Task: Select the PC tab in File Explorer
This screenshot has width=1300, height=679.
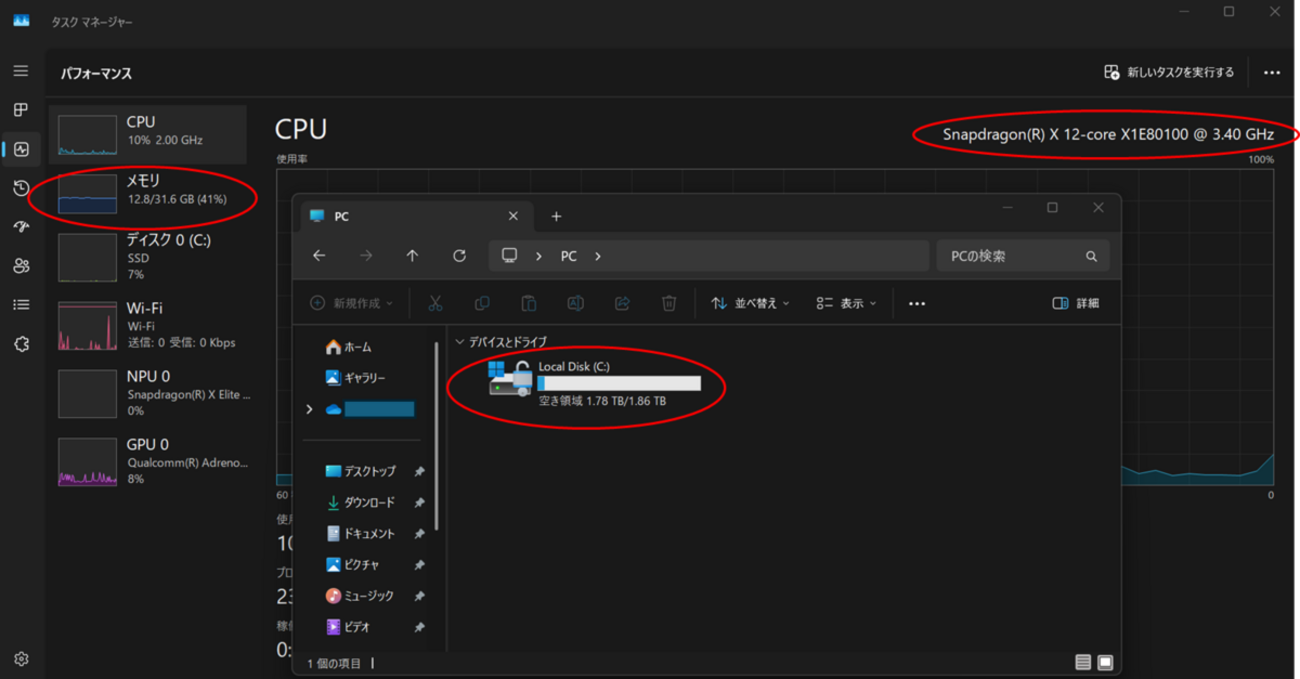Action: (414, 216)
